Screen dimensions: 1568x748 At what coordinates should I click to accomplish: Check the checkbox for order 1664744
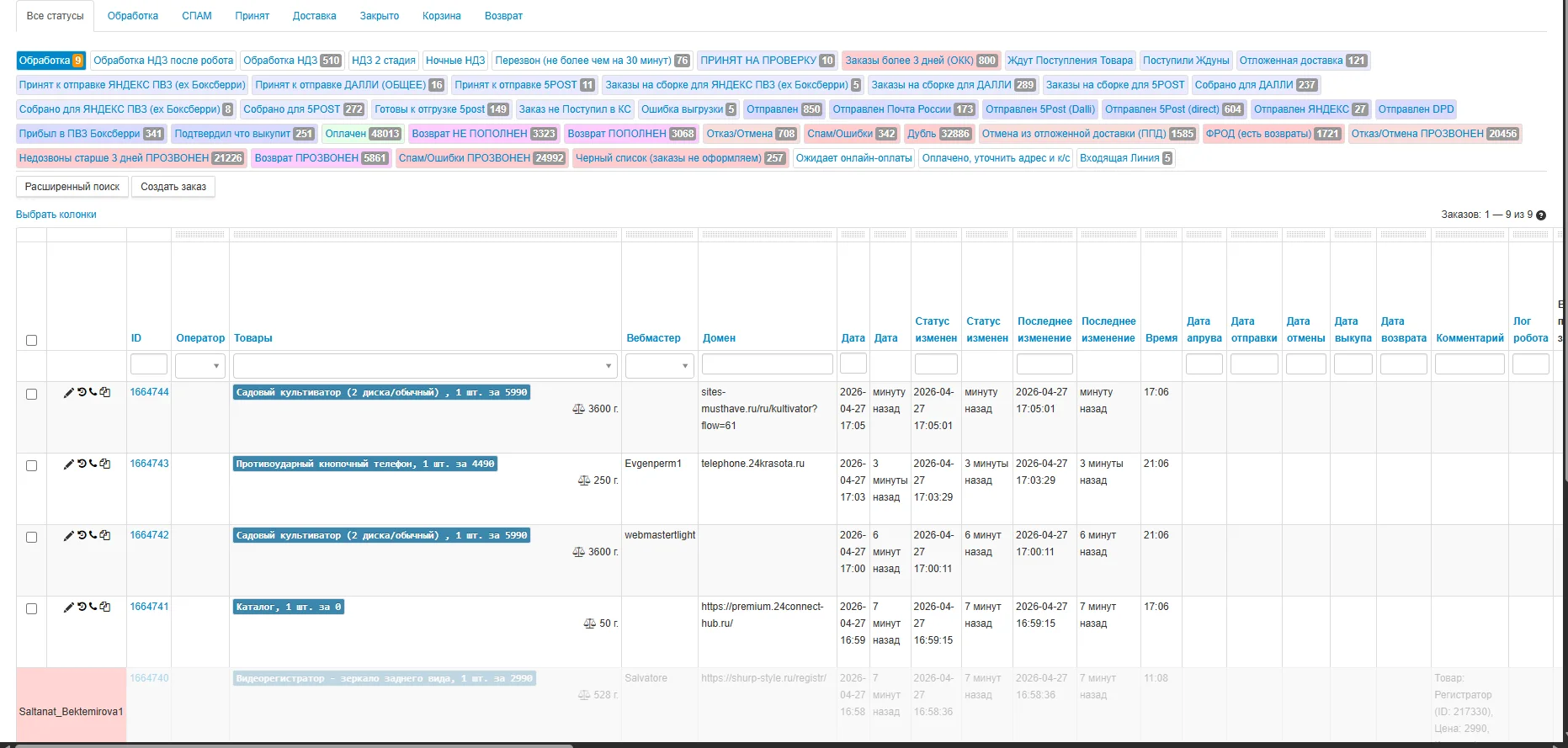[32, 395]
